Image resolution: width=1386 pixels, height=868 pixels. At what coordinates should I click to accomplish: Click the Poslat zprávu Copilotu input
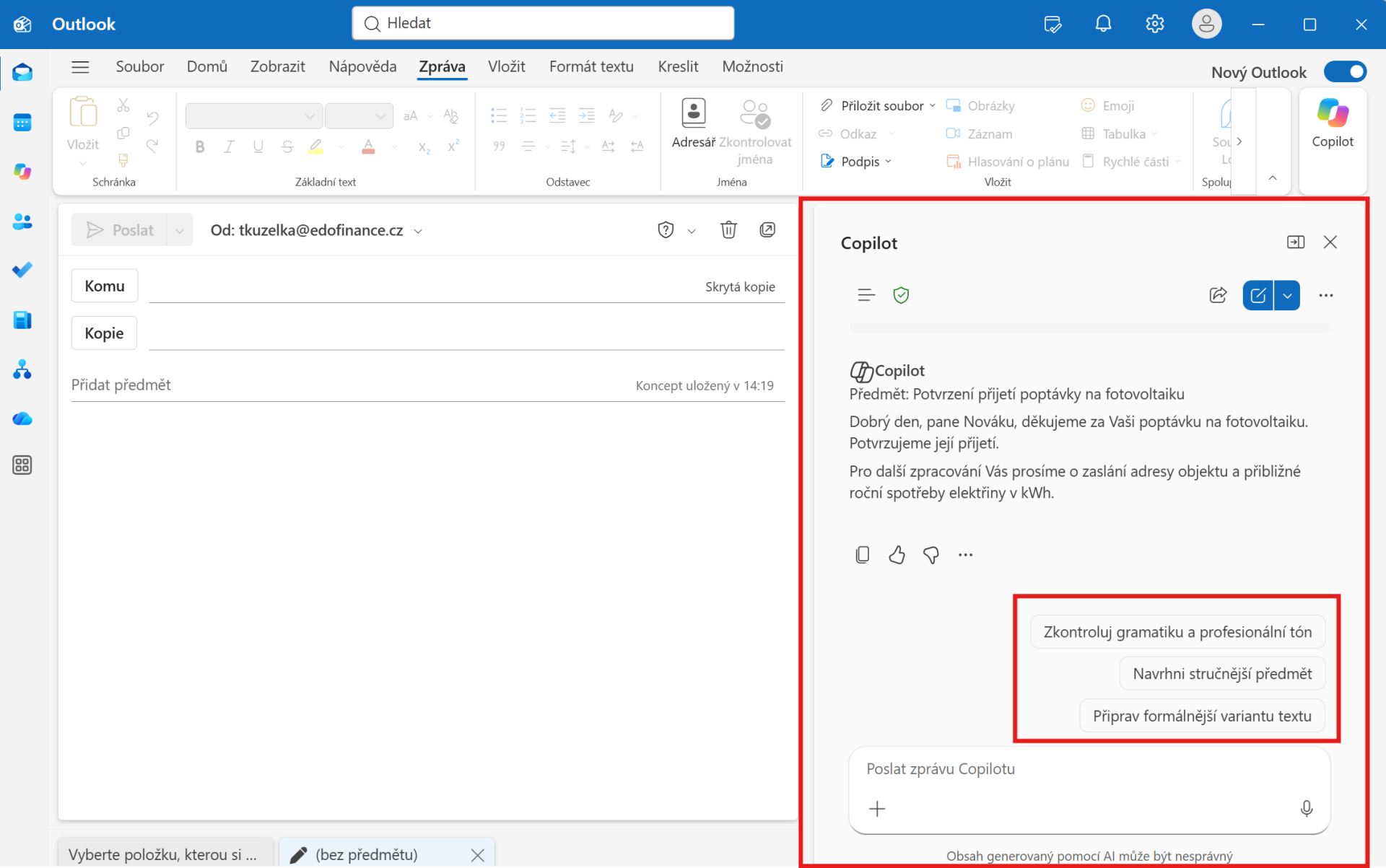1089,769
